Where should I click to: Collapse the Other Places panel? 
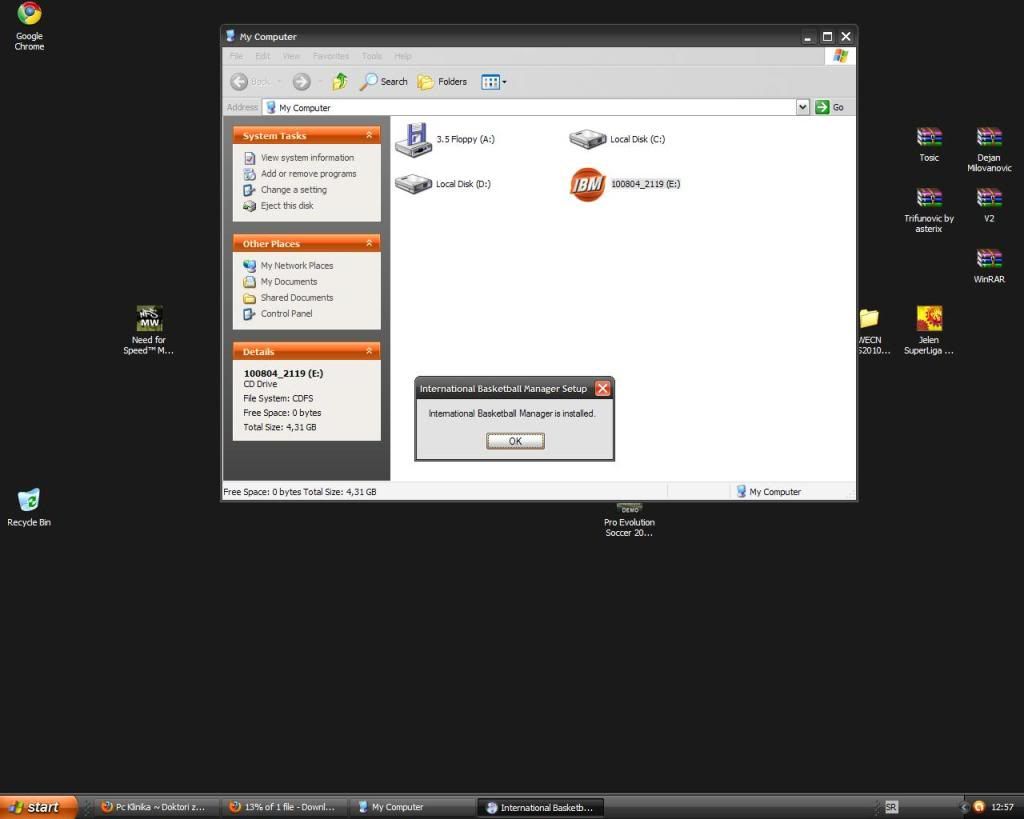pyautogui.click(x=369, y=243)
